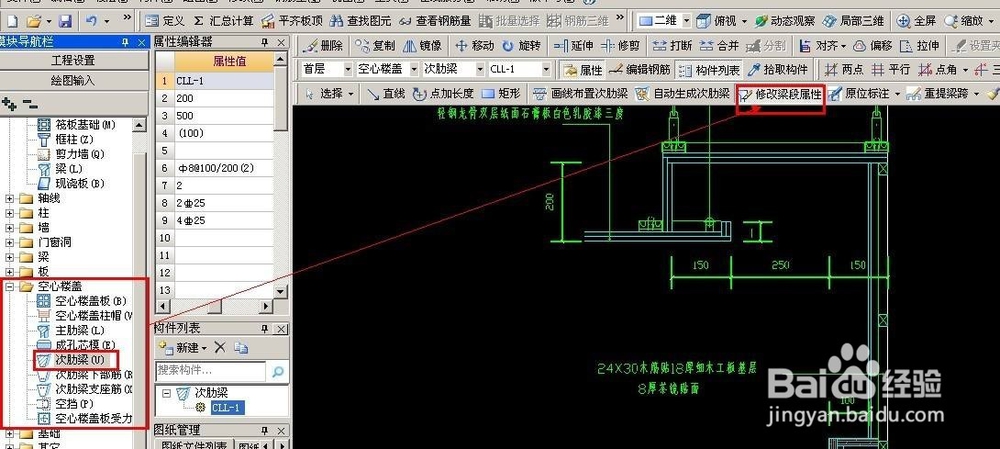Expand the 门窗洞 tree folder

[10, 242]
